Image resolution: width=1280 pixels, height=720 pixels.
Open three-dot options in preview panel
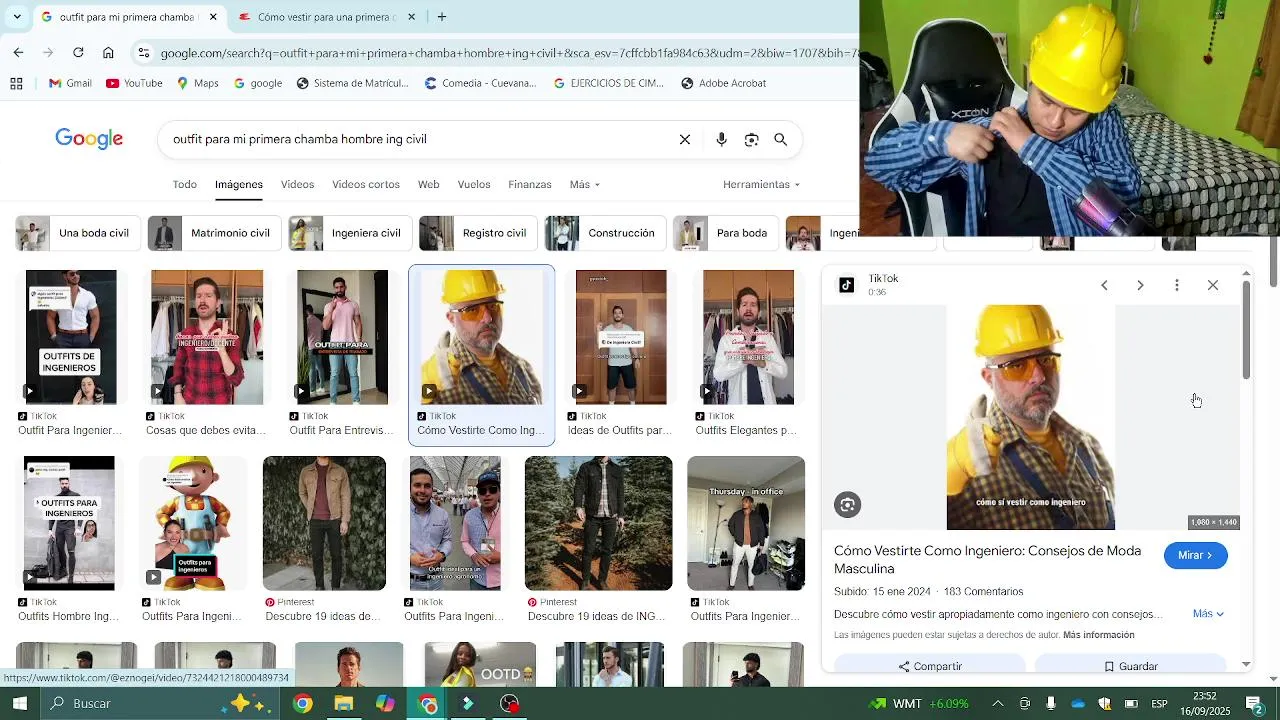coord(1177,285)
